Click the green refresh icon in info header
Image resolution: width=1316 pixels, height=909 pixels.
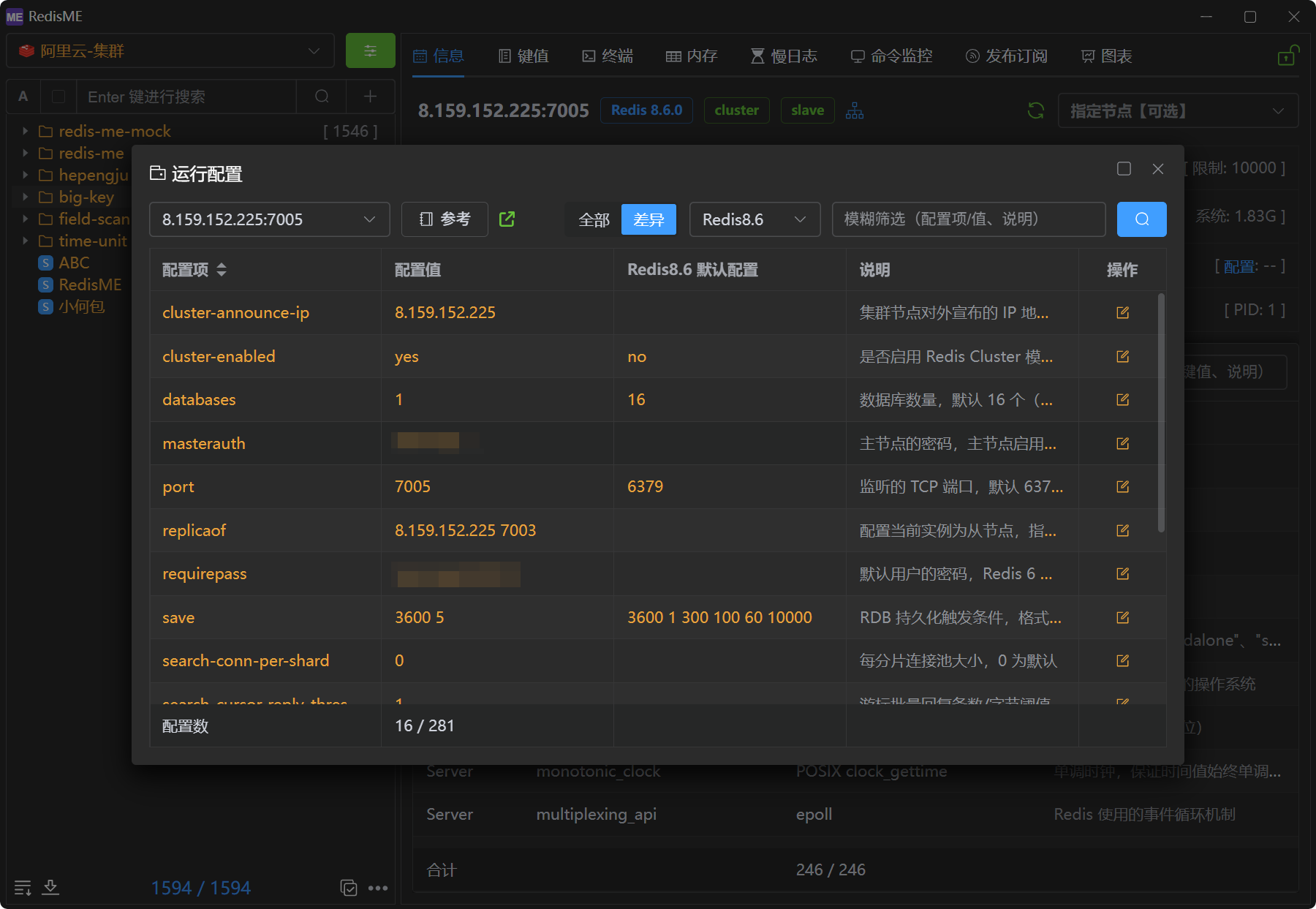pos(1036,110)
